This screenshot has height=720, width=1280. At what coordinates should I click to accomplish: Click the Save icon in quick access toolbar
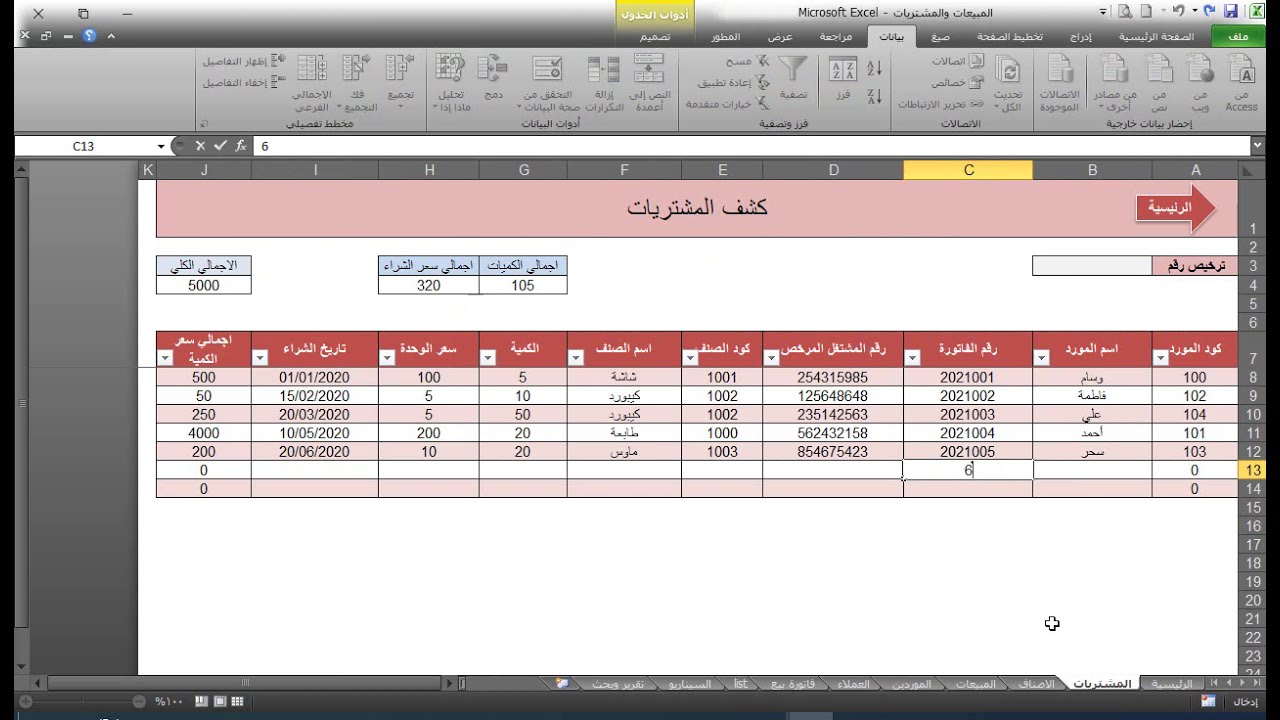1231,12
